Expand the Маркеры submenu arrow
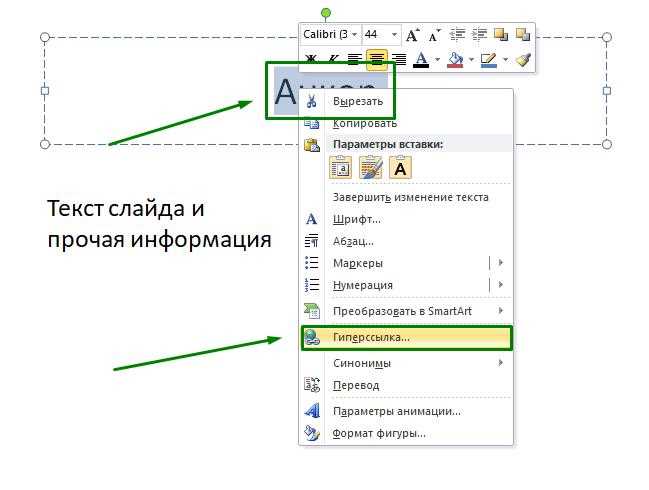The image size is (649, 490). coord(501,263)
